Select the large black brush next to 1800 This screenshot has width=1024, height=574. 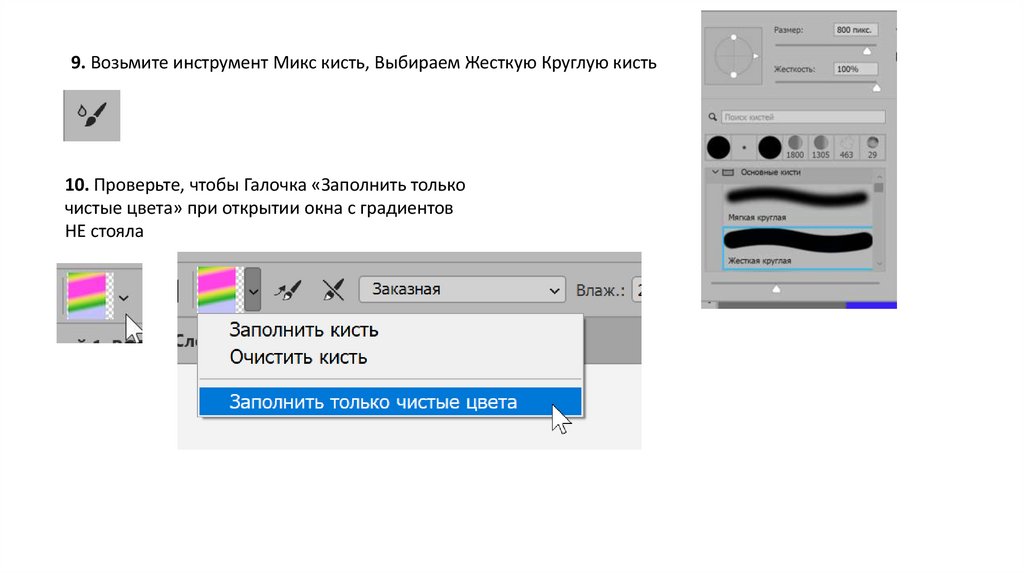769,148
